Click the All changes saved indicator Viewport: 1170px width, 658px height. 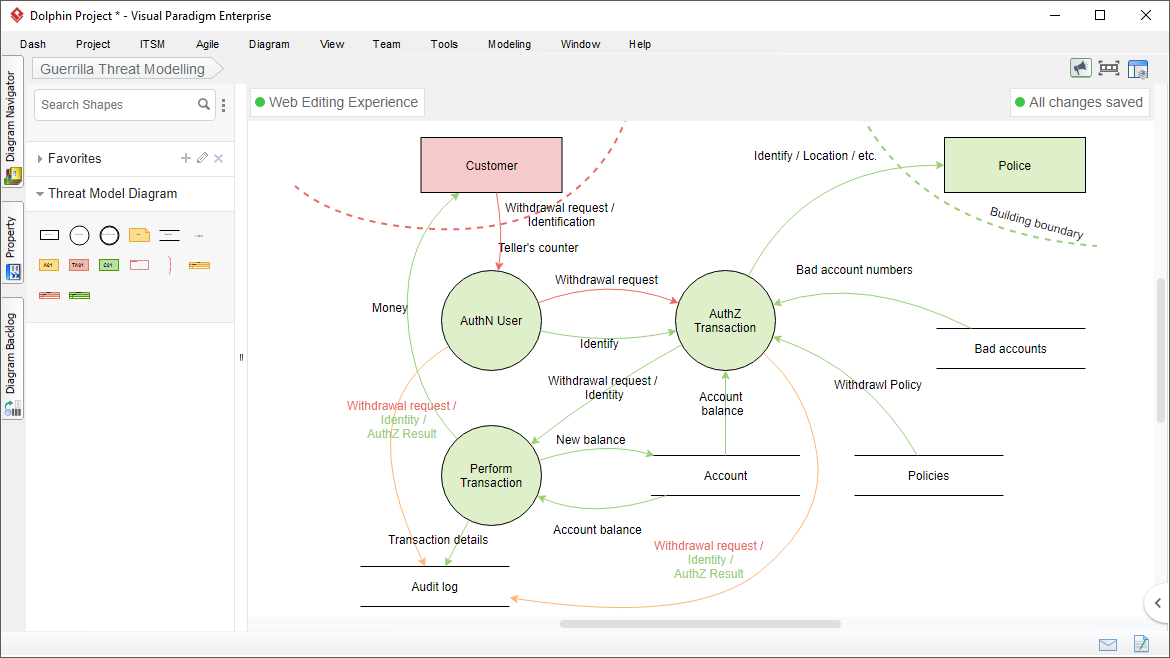1080,102
